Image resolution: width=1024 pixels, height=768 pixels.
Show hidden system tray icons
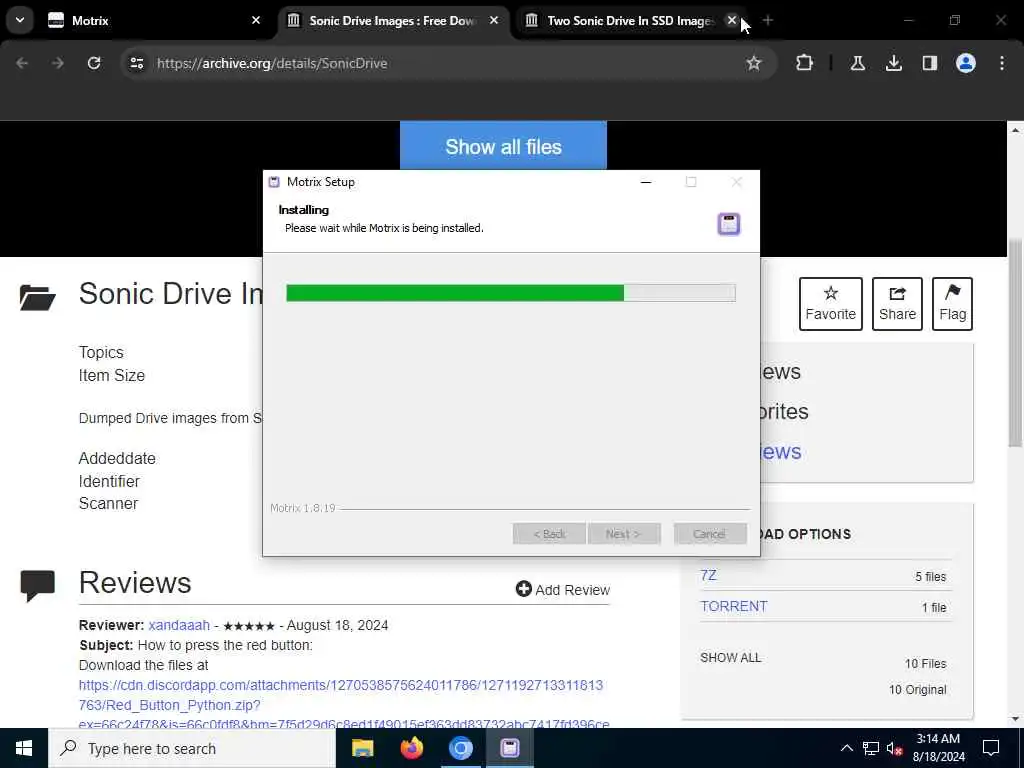point(846,748)
